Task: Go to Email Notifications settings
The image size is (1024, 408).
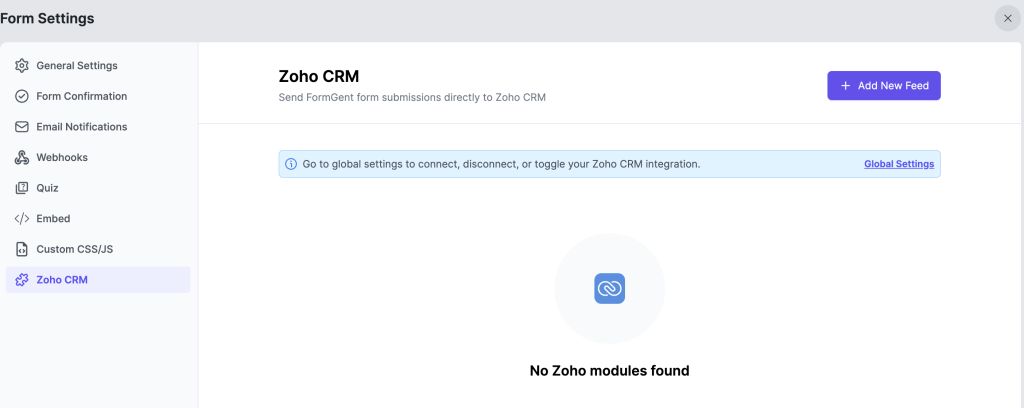Action: coord(98,127)
